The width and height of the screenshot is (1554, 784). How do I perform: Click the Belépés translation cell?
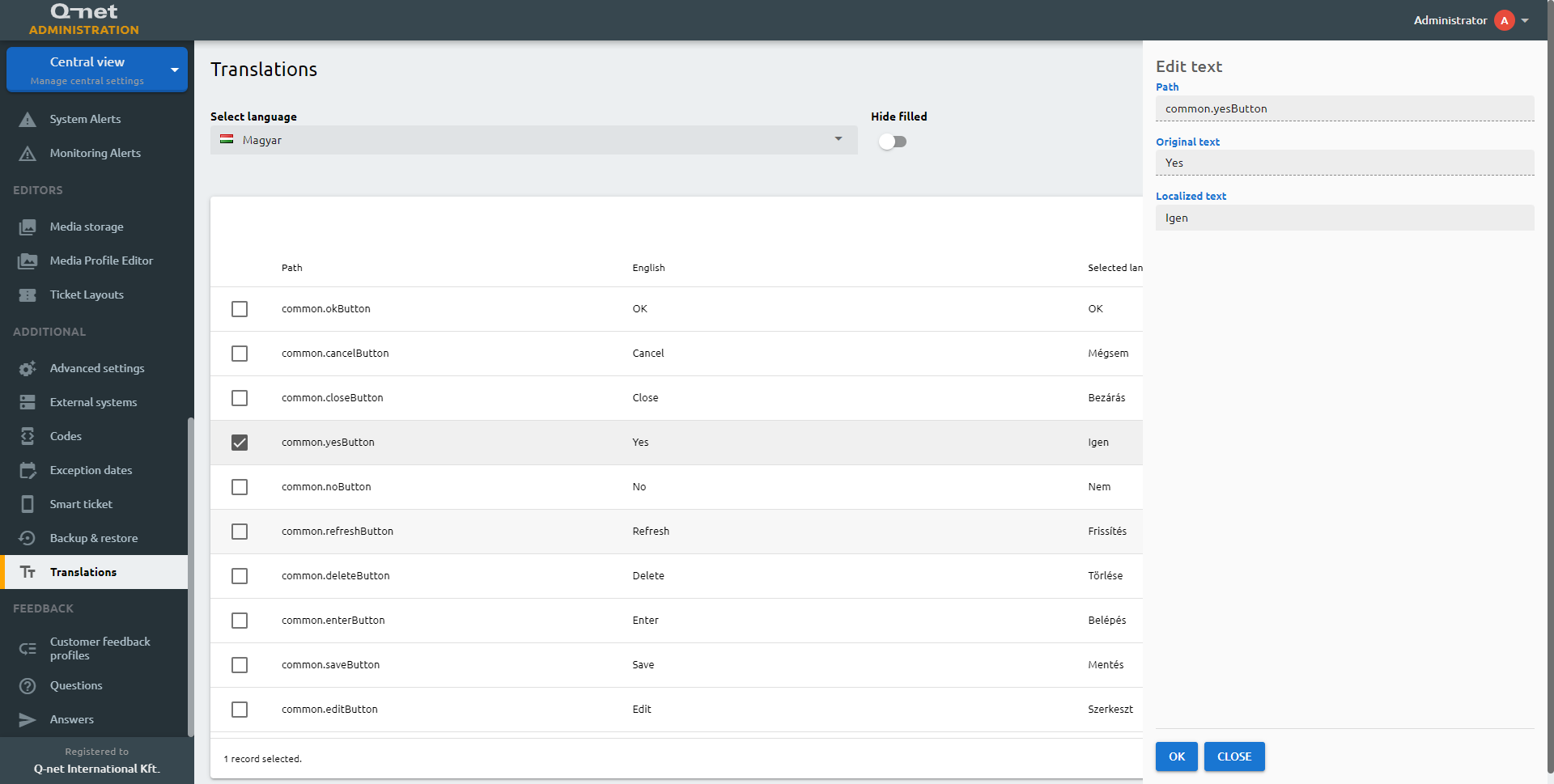[x=1107, y=621]
